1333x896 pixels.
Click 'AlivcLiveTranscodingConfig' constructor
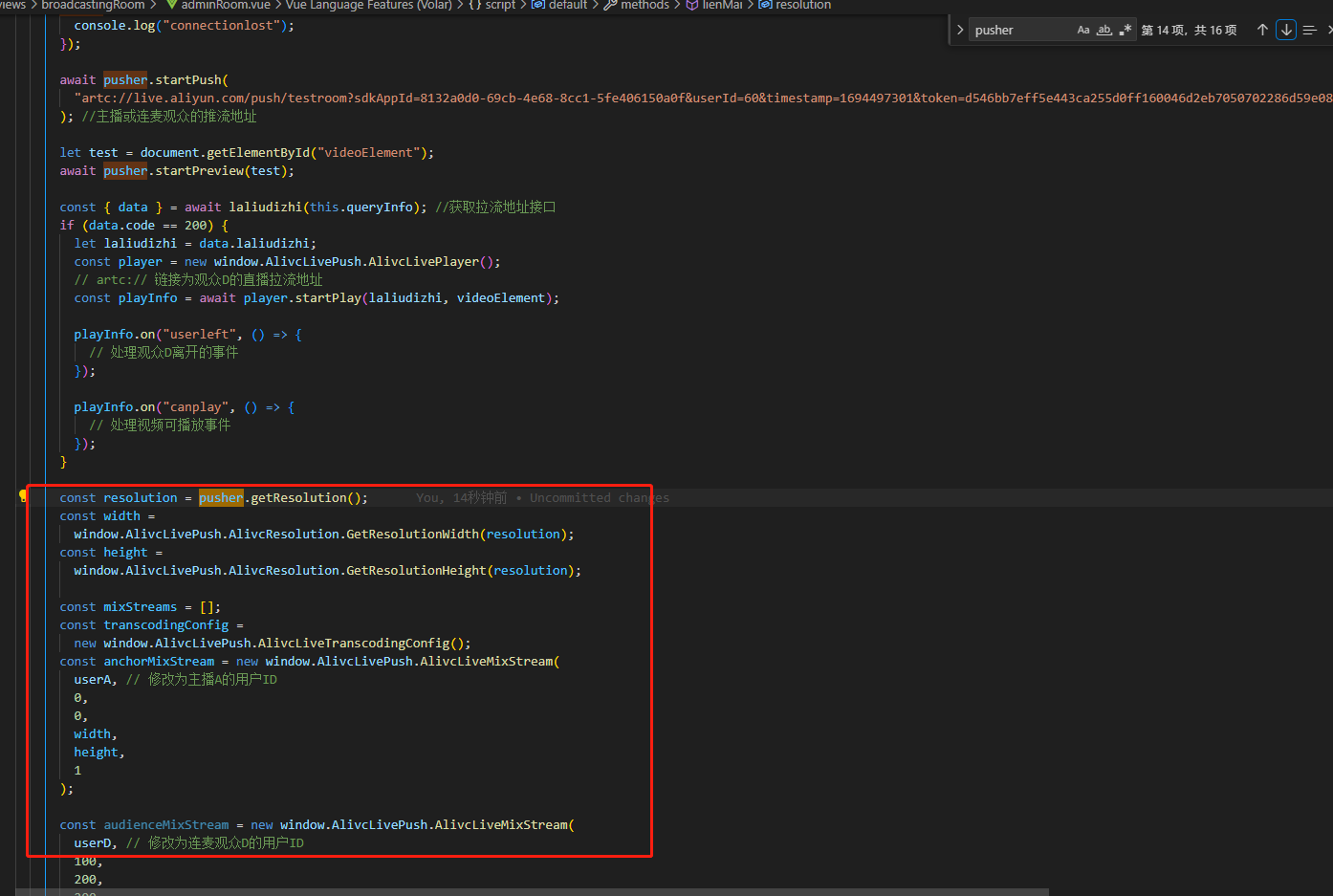pyautogui.click(x=354, y=644)
